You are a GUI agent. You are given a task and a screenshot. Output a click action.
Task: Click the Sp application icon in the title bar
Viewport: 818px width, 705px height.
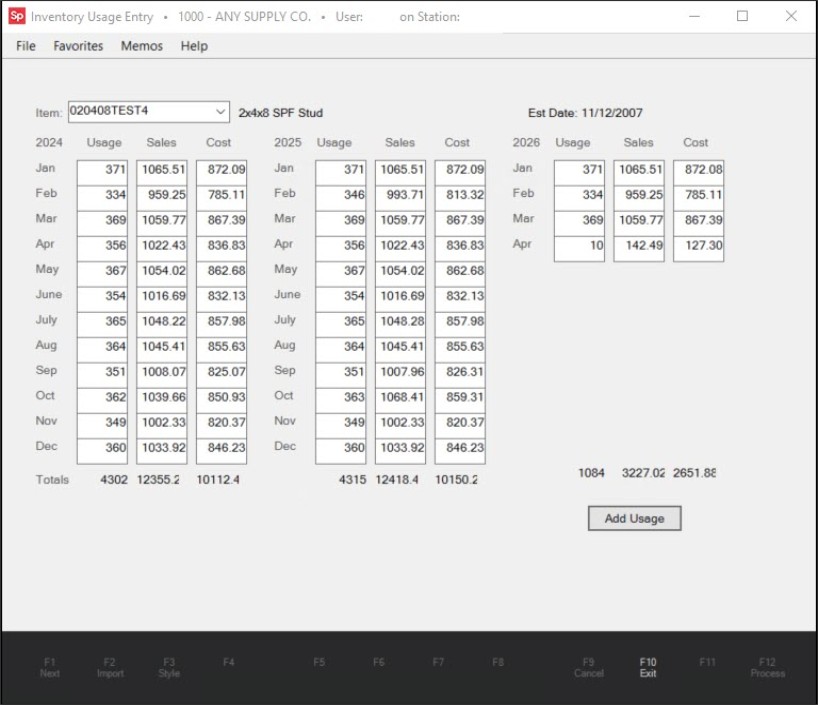pos(17,16)
